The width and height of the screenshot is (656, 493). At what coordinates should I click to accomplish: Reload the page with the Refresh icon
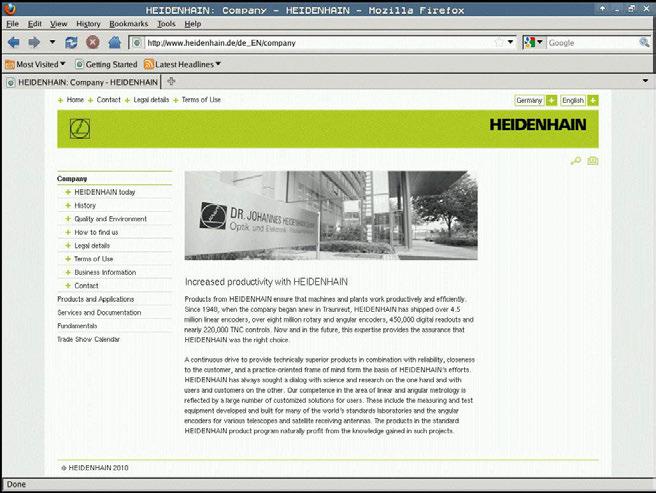click(71, 42)
